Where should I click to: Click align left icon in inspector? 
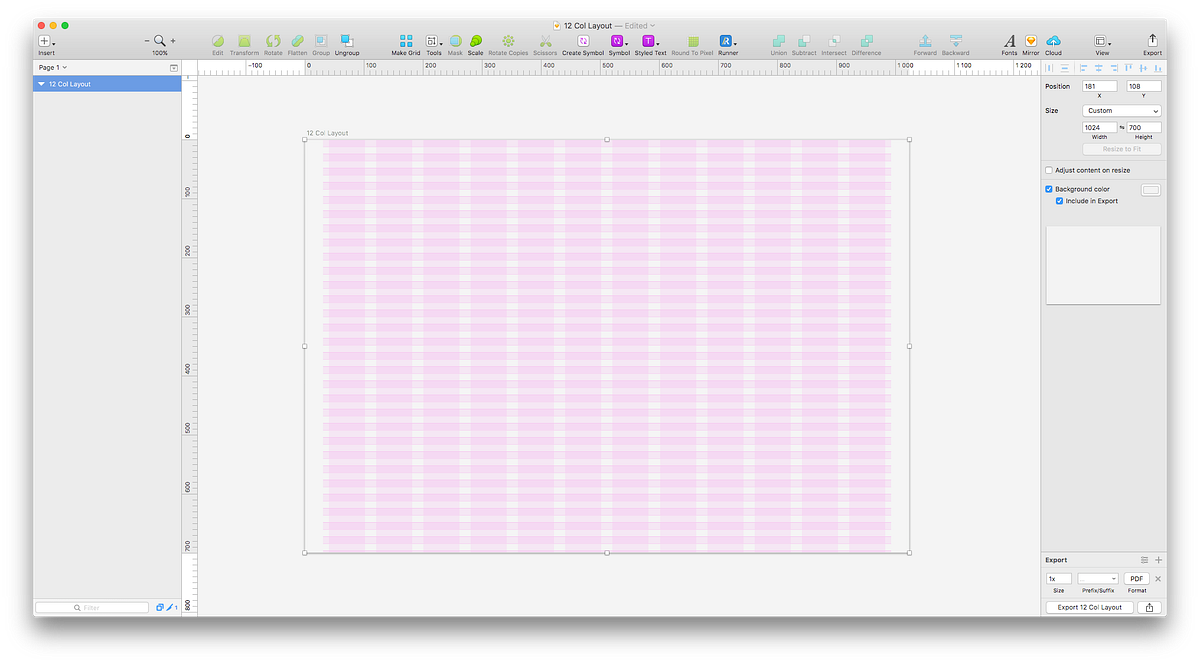click(1083, 68)
